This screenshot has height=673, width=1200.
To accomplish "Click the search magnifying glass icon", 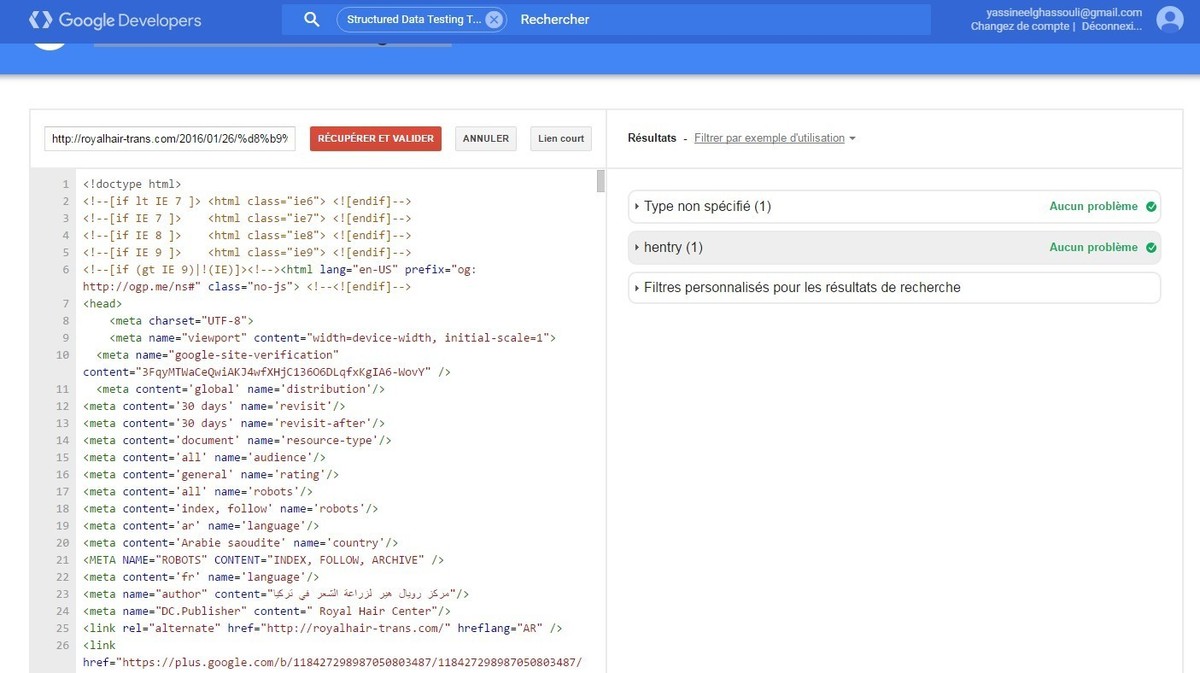I will coord(311,19).
